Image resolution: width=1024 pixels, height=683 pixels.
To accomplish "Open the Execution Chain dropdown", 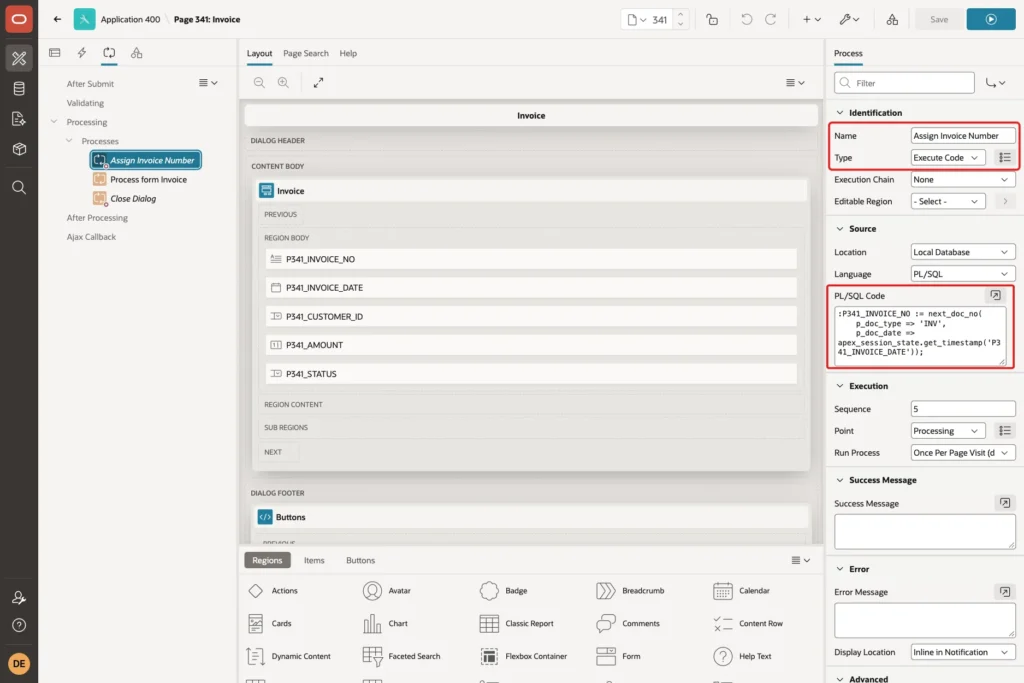I will pos(963,180).
